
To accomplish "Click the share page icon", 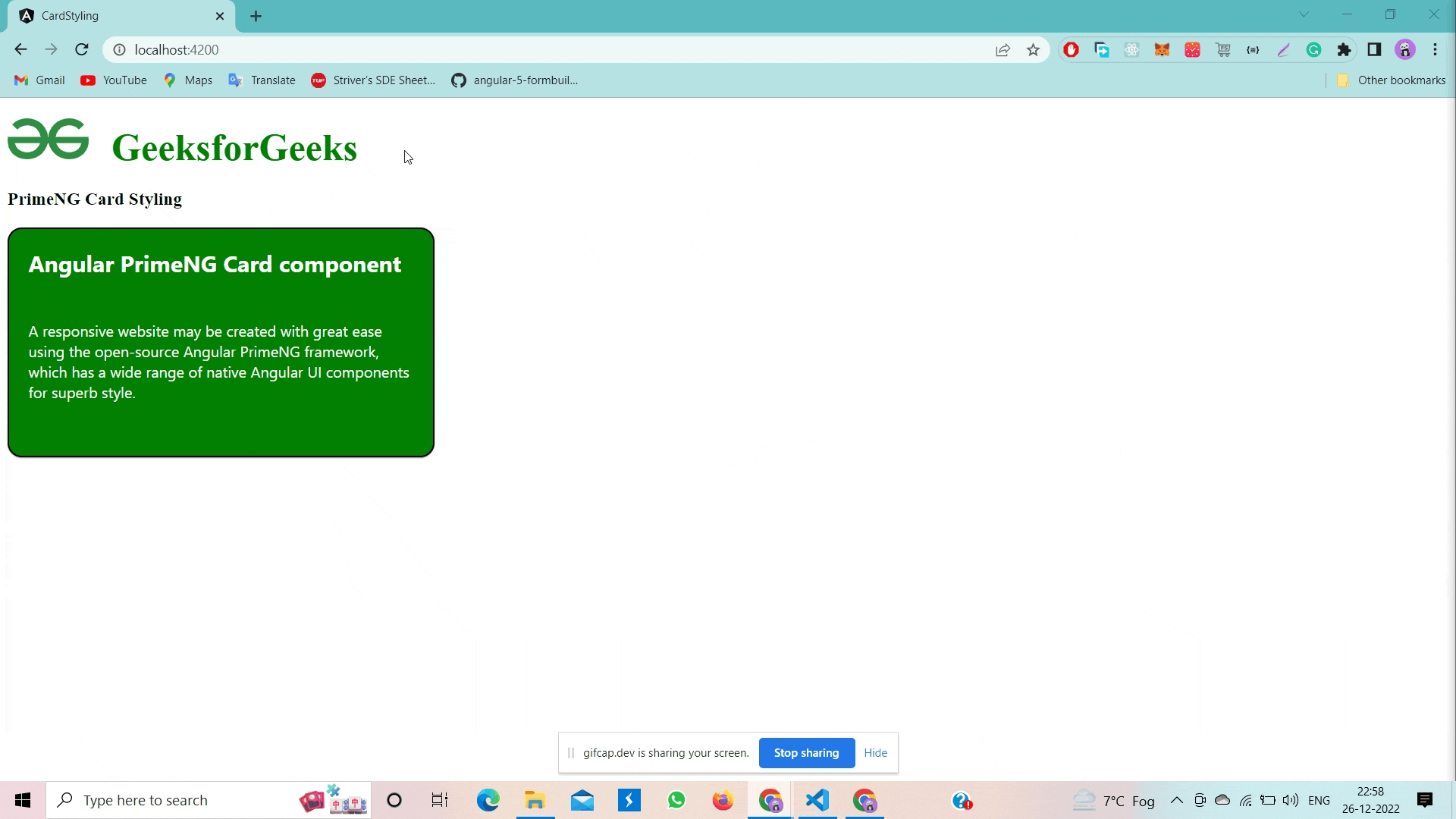I will [x=1003, y=50].
